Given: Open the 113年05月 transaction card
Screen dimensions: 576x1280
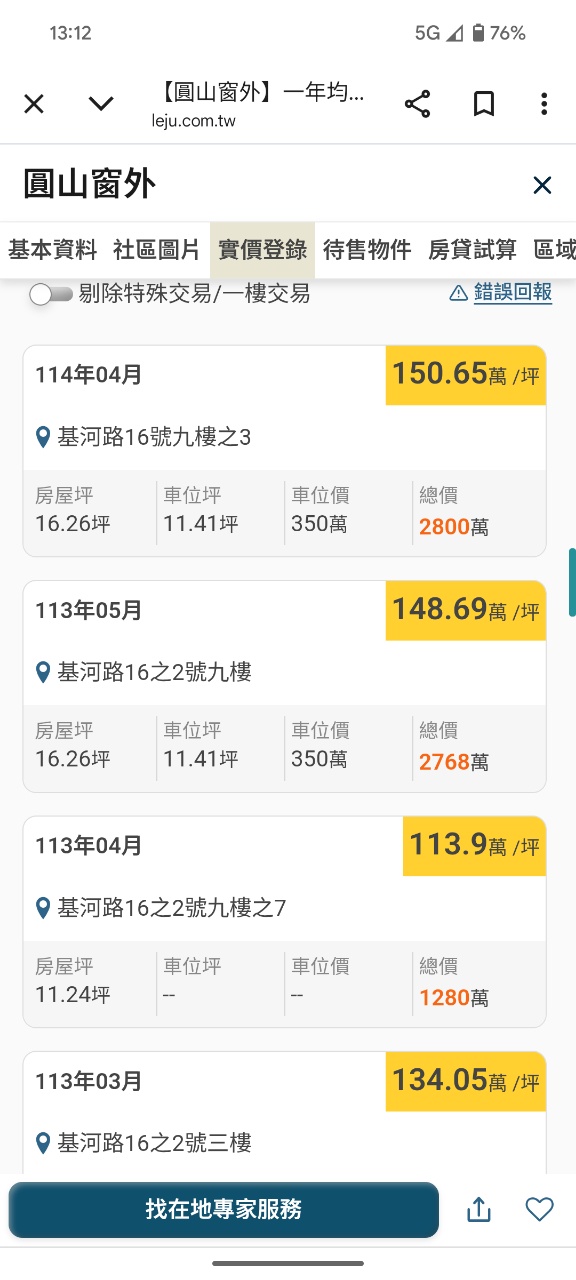Looking at the screenshot, I should tap(285, 686).
